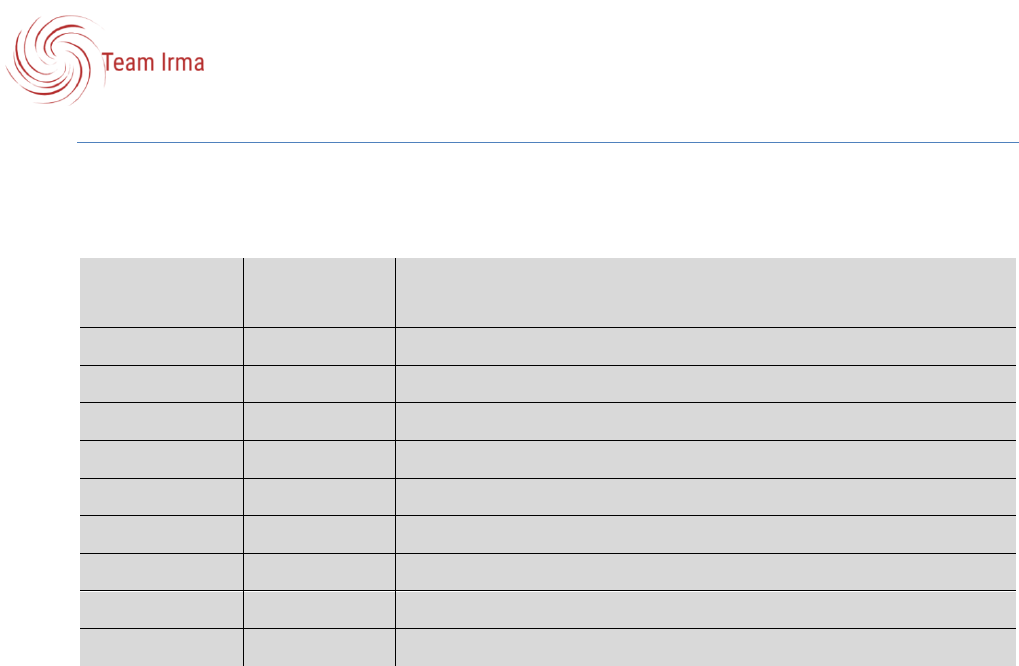Click first column cell in table's ninth row
The height and width of the screenshot is (666, 1019).
point(160,610)
